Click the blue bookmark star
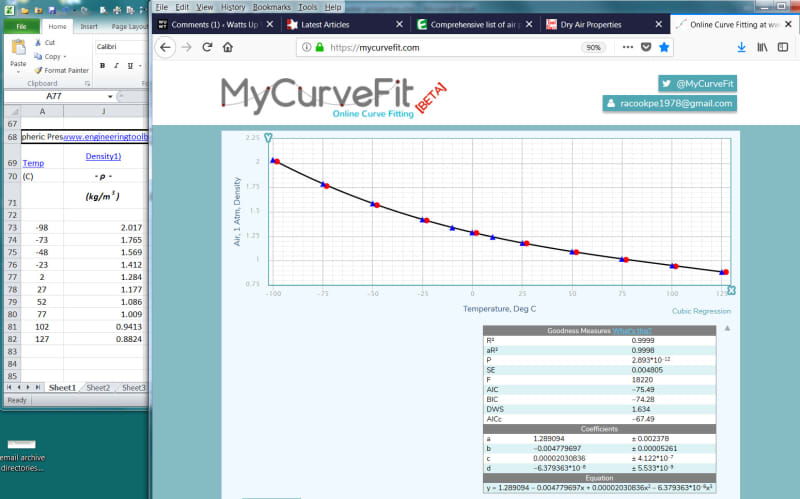 [x=664, y=47]
